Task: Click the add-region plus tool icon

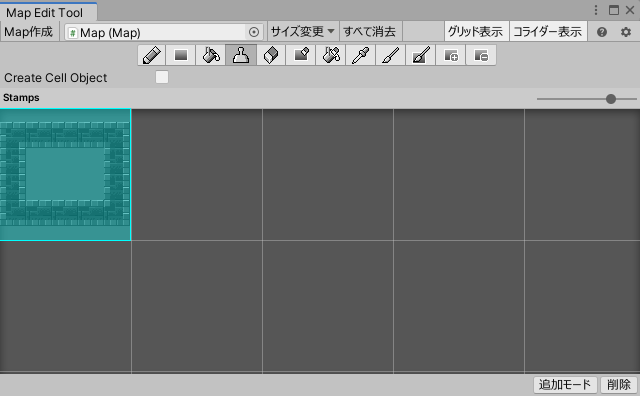Action: 451,55
